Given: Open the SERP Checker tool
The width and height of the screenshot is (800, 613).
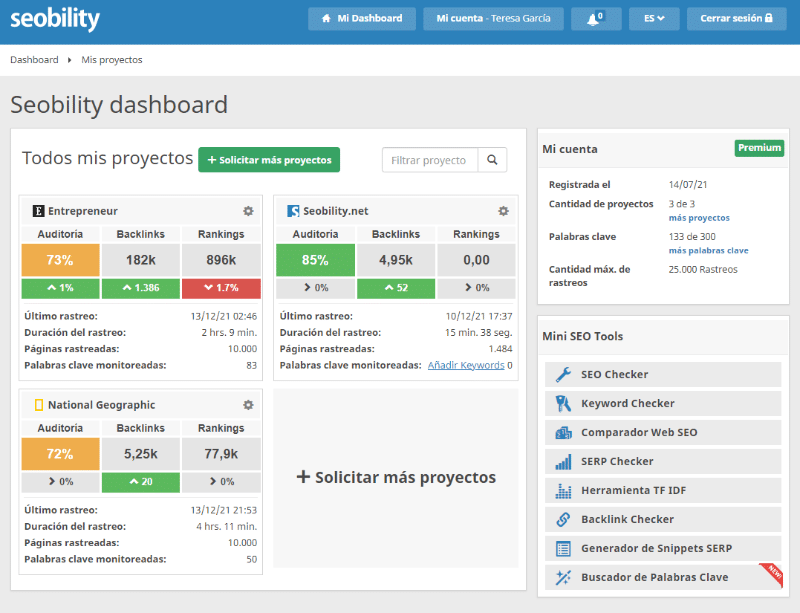Looking at the screenshot, I should 663,461.
